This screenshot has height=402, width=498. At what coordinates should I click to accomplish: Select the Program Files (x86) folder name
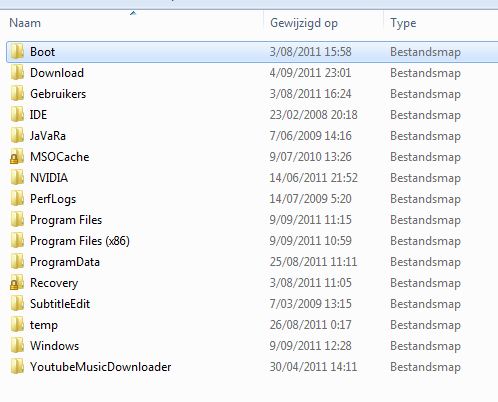pos(80,241)
